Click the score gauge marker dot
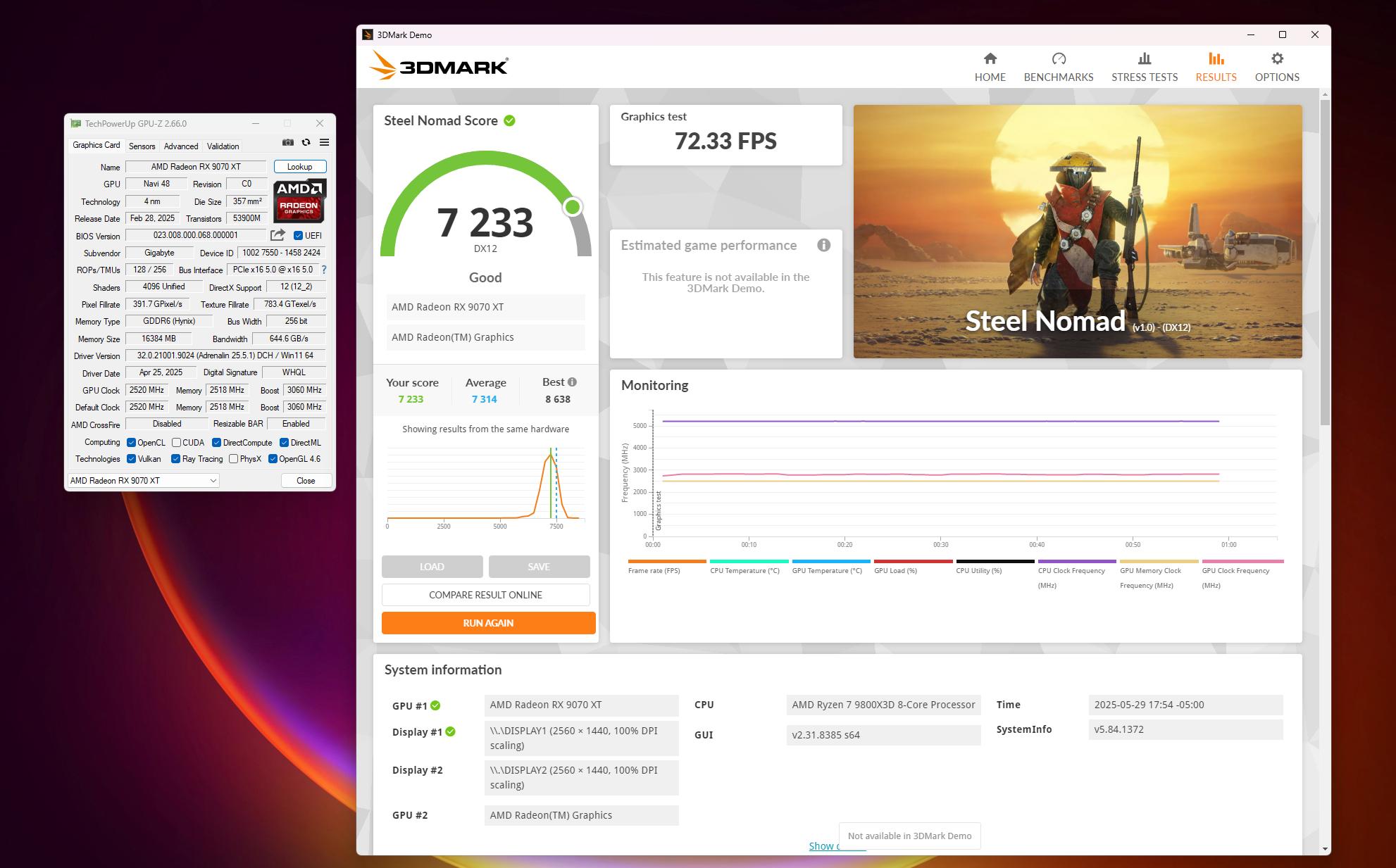Viewport: 1396px width, 868px height. (x=573, y=207)
